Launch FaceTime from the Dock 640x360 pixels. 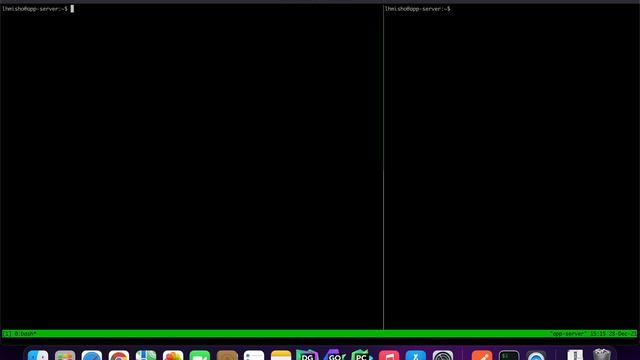pos(200,356)
